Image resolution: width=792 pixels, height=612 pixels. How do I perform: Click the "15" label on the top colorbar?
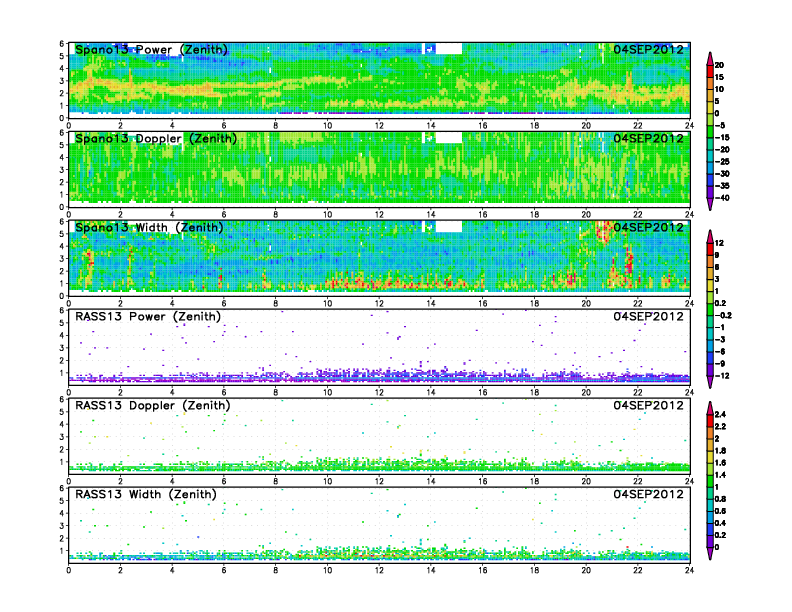(719, 77)
